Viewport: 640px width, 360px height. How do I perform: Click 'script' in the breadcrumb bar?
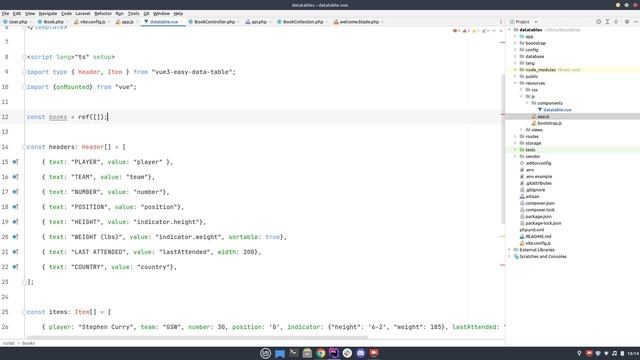(9, 343)
